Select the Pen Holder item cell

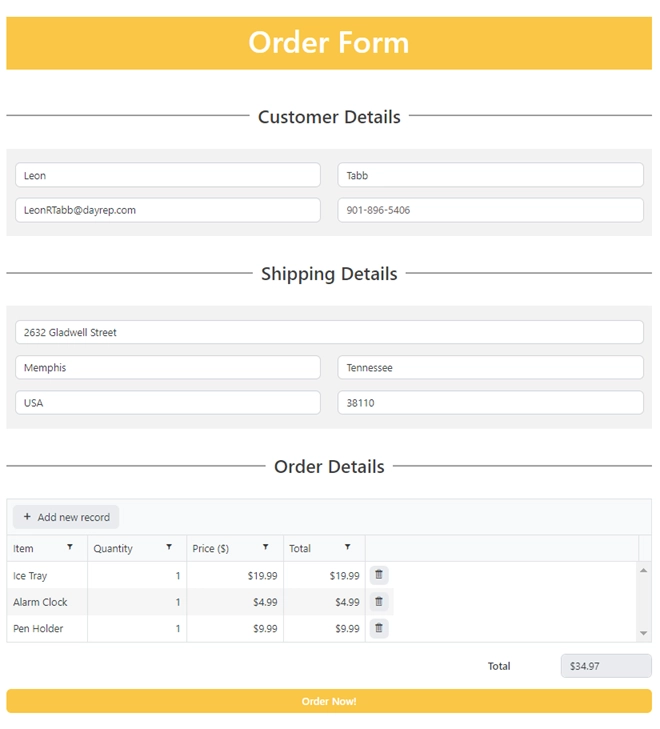[x=47, y=629]
